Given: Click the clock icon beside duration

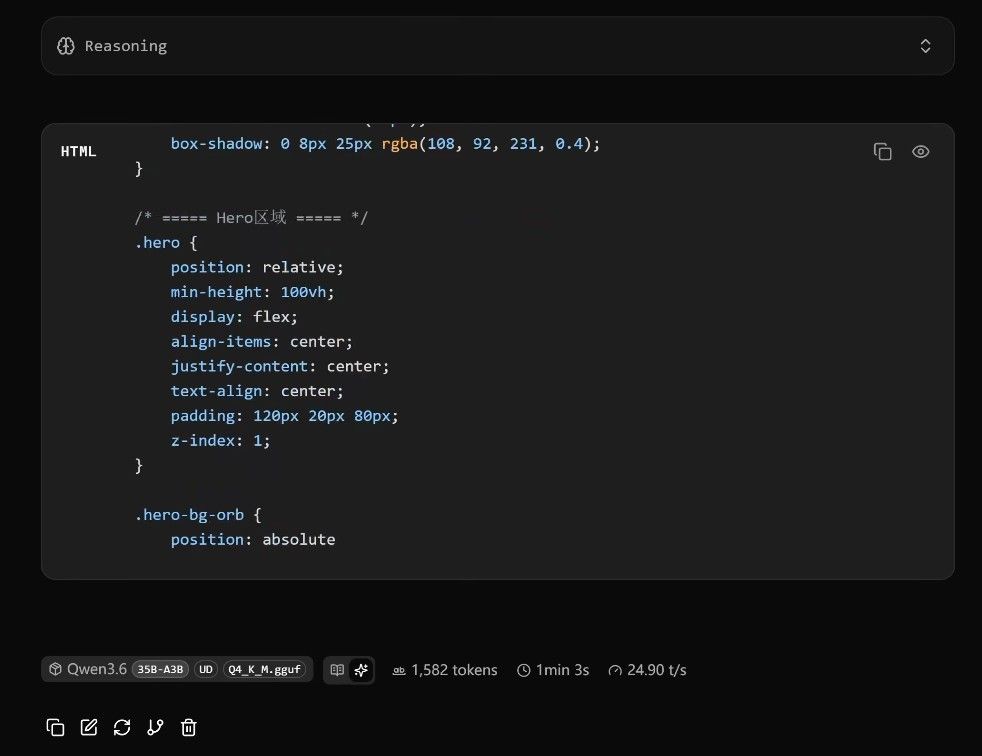Looking at the screenshot, I should (x=524, y=671).
